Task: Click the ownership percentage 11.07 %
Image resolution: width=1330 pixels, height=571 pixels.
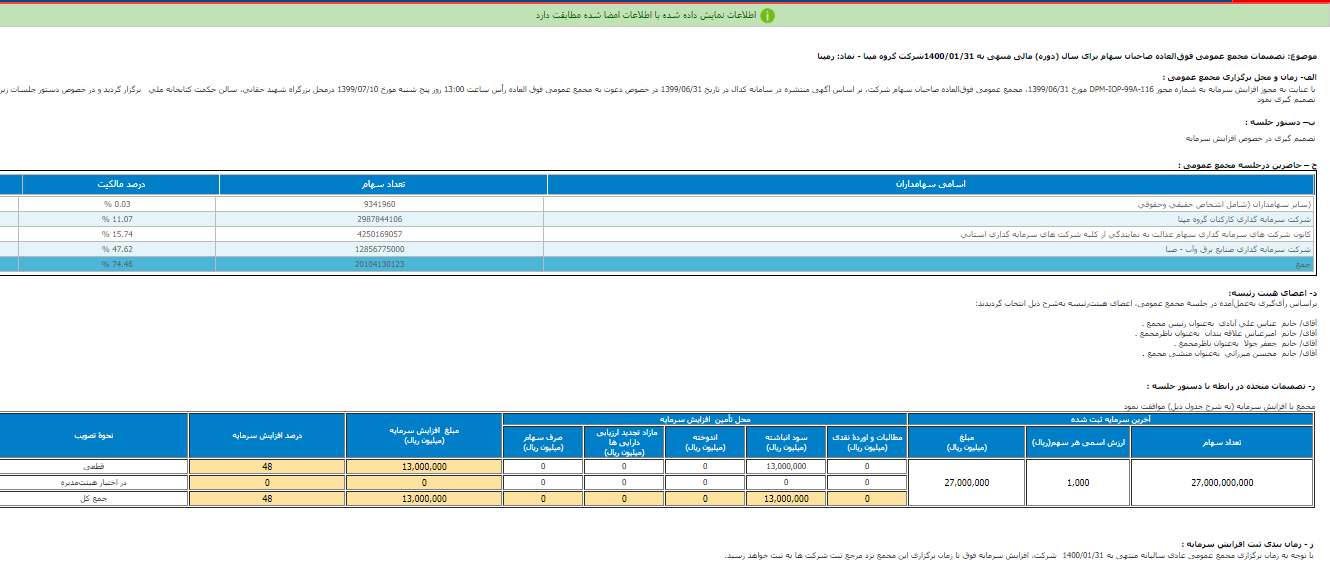Action: [119, 218]
